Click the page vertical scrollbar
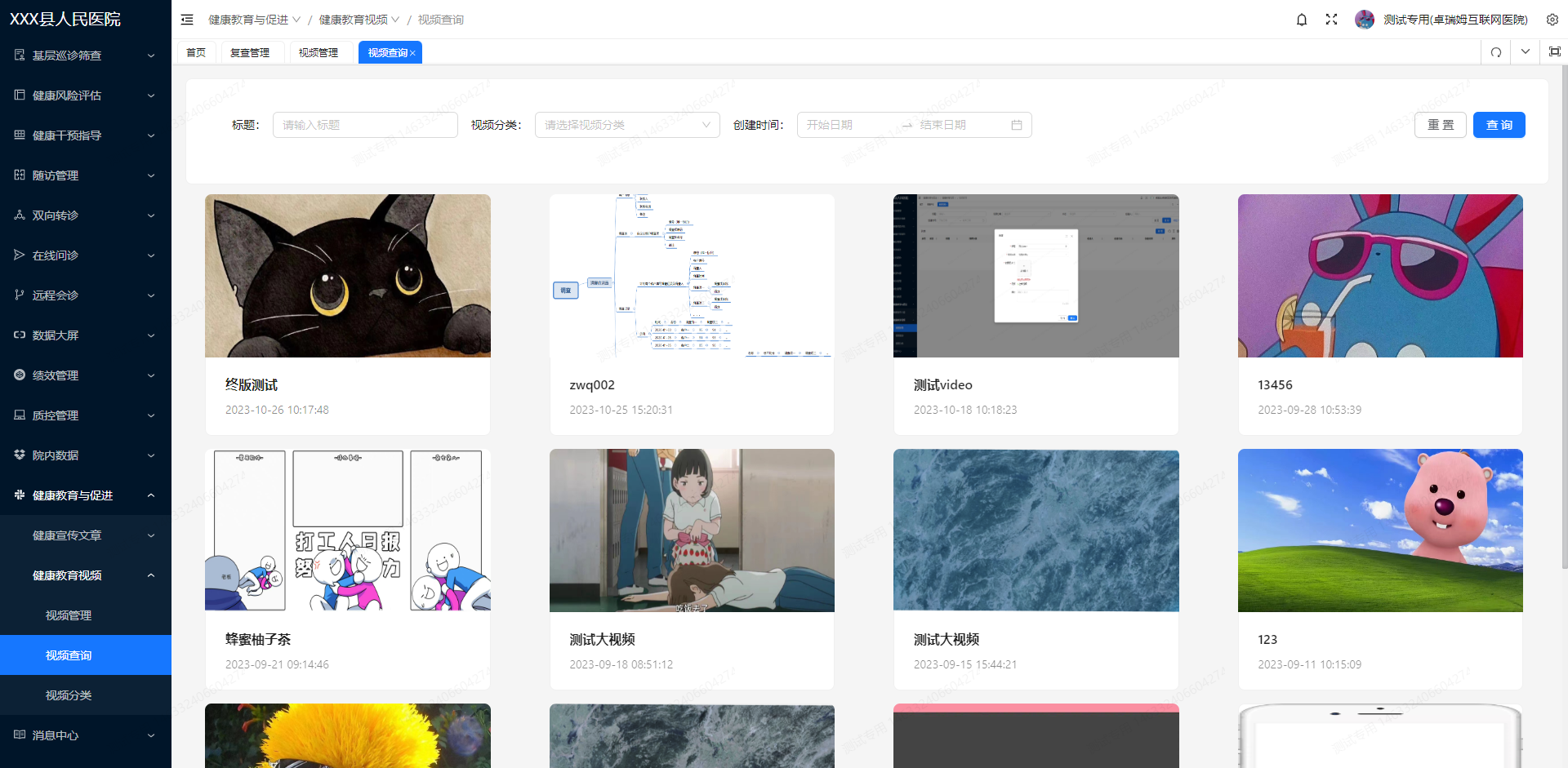Screen dimensions: 1568x768 [1564, 317]
